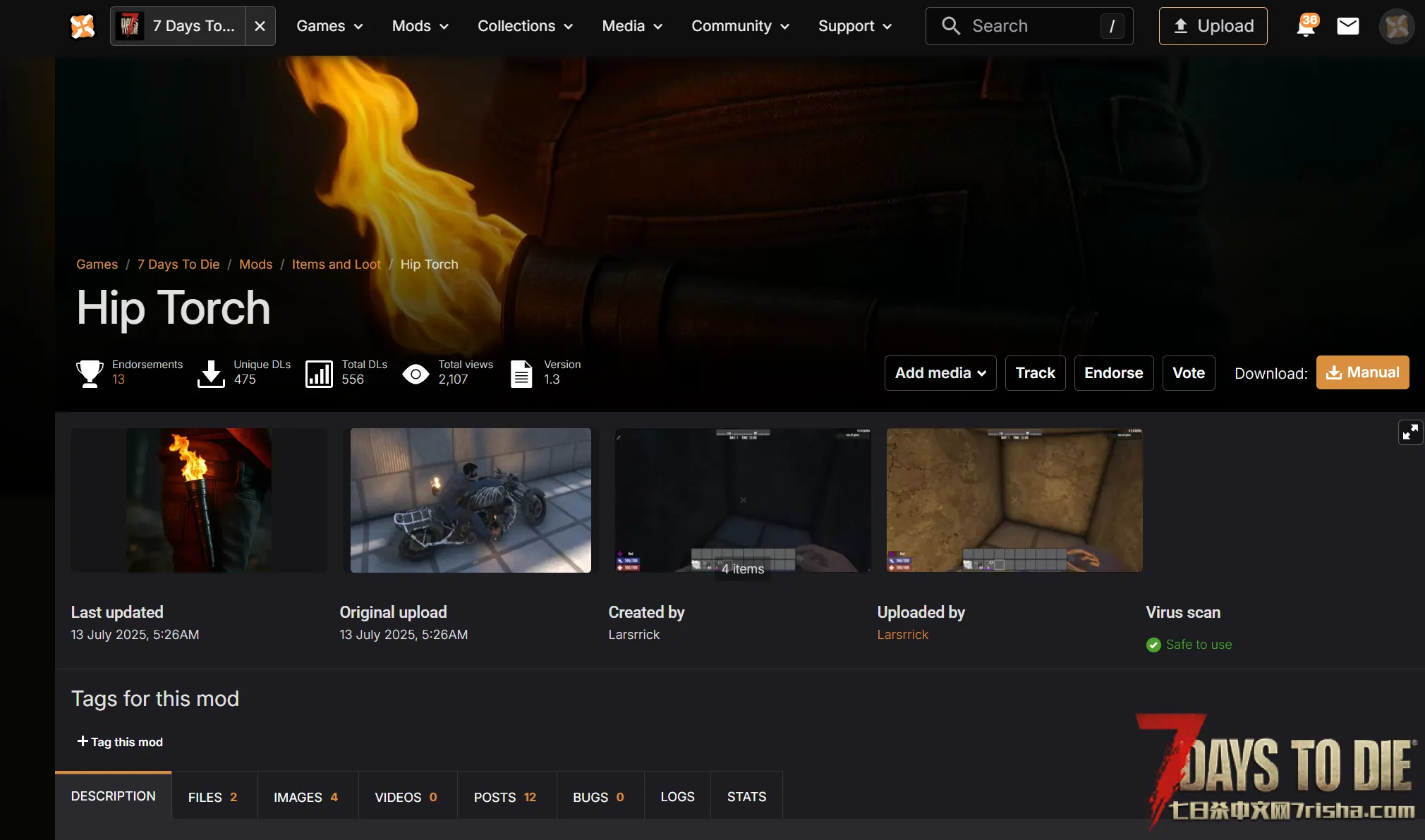Remove the 7 Days To Die game filter

pyautogui.click(x=260, y=26)
